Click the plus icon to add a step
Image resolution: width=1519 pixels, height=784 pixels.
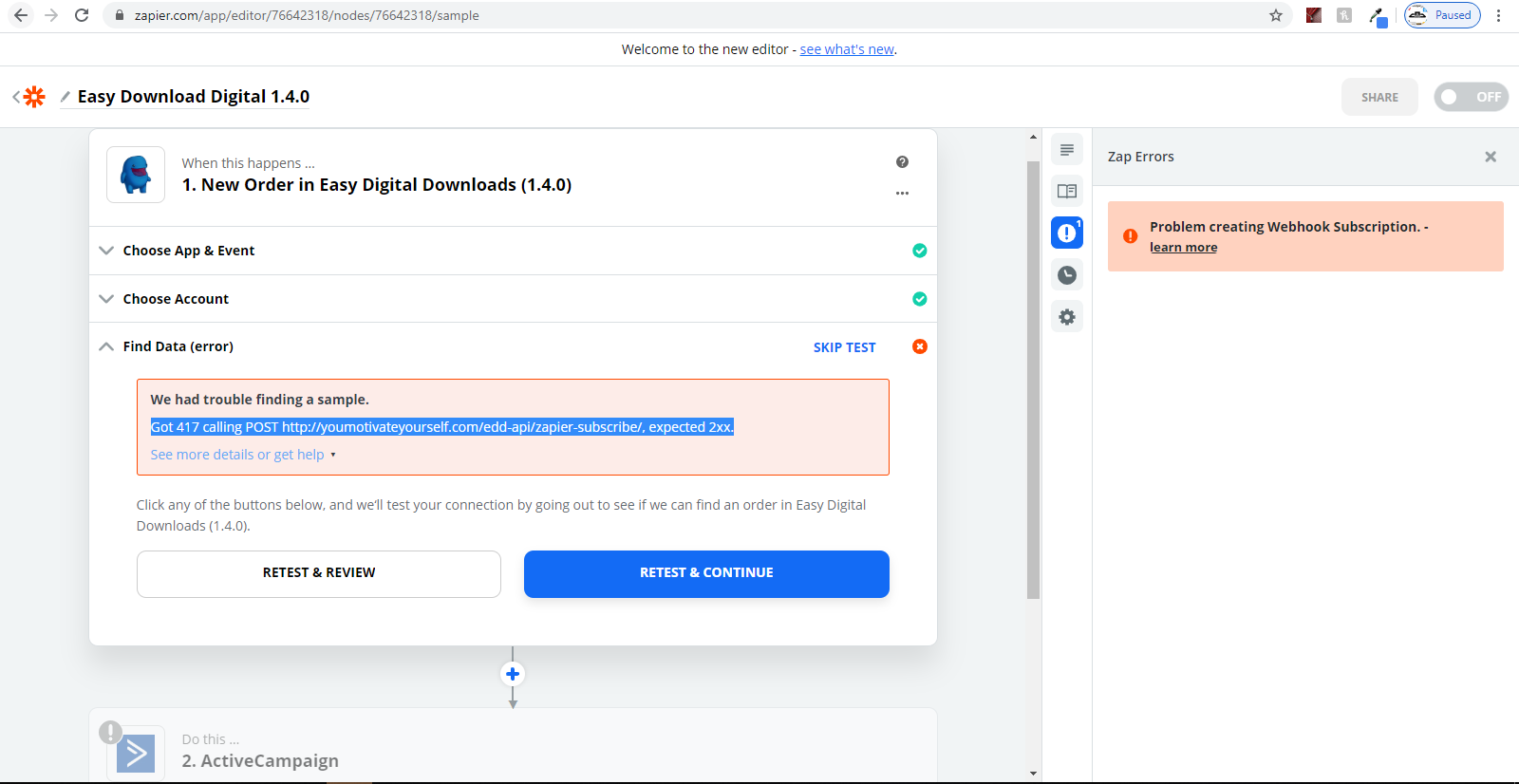513,674
